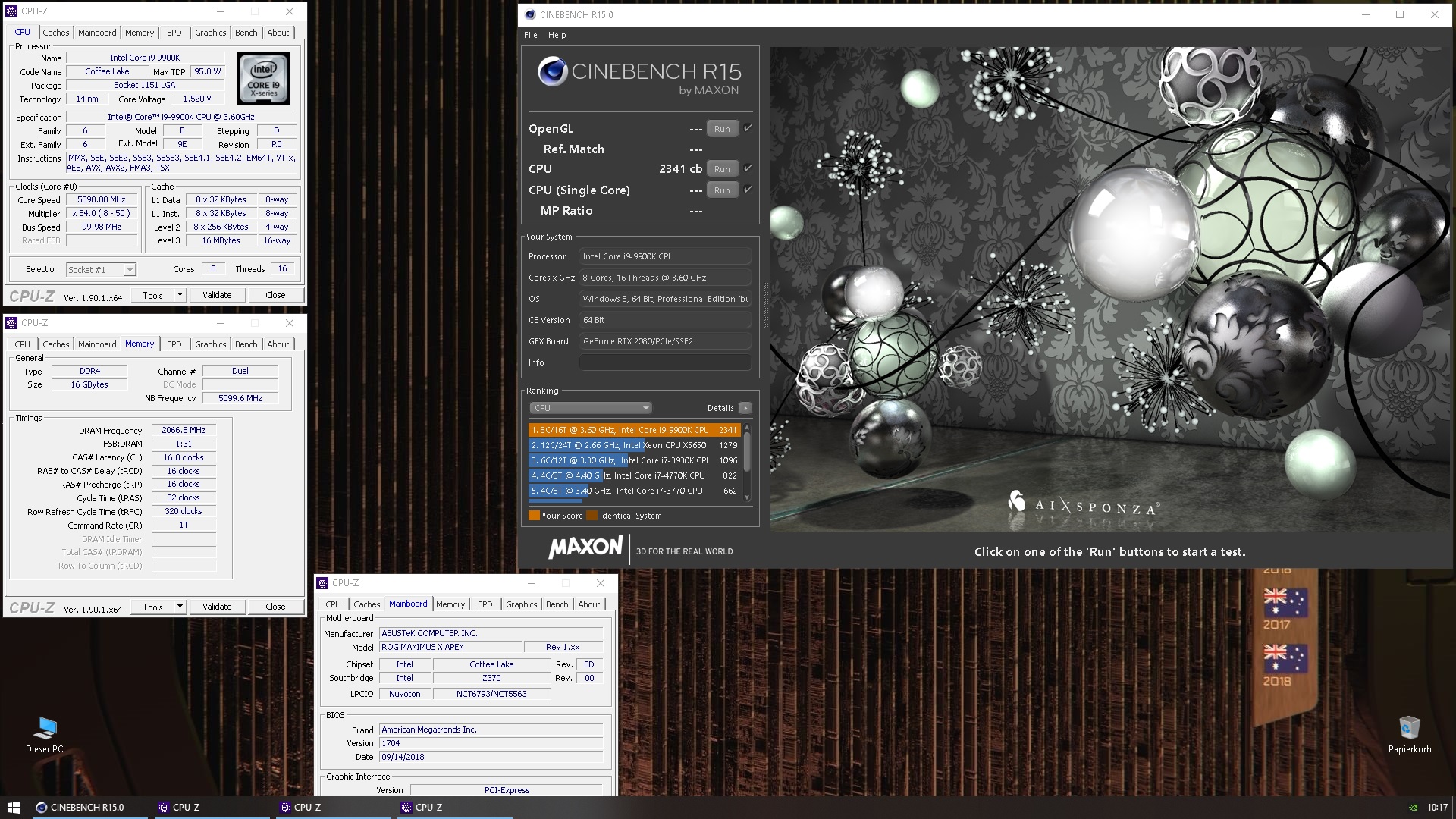Open Graphics tab in top CPU-Z window
The height and width of the screenshot is (819, 1456).
211,33
